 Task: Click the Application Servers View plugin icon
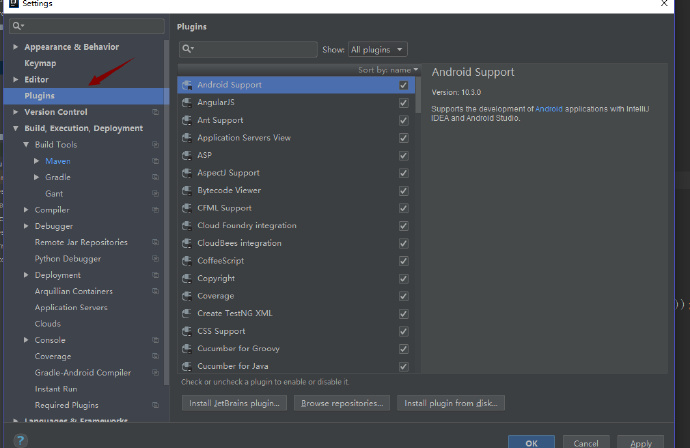pyautogui.click(x=187, y=138)
